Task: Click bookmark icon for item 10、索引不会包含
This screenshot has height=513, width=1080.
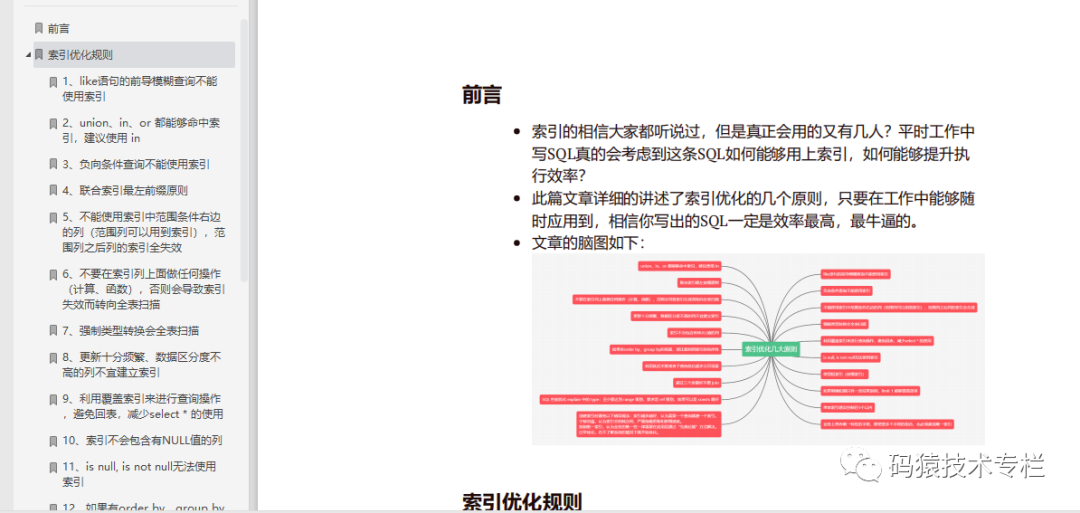Action: (x=53, y=439)
